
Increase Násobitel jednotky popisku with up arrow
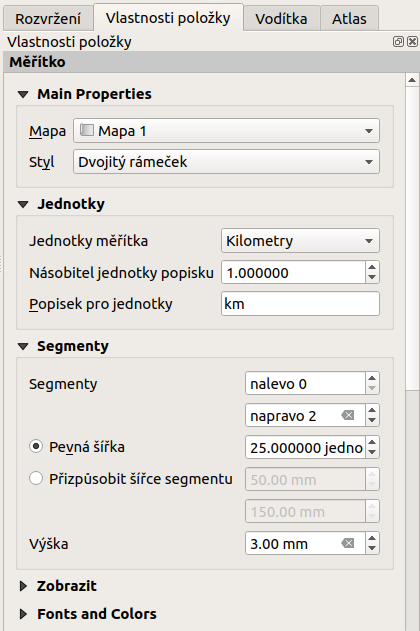(x=372, y=267)
